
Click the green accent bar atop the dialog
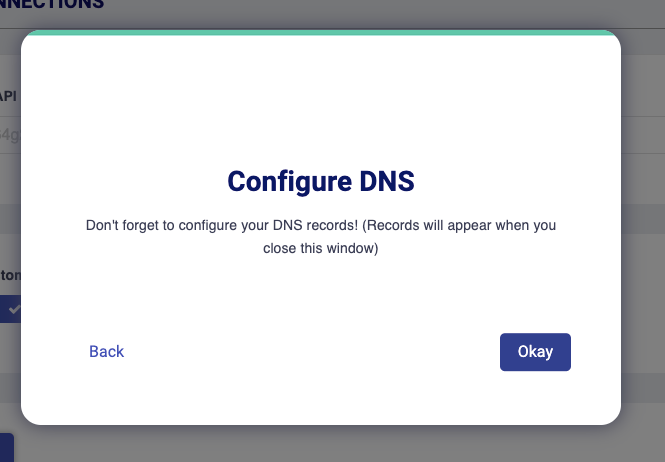pyautogui.click(x=321, y=33)
